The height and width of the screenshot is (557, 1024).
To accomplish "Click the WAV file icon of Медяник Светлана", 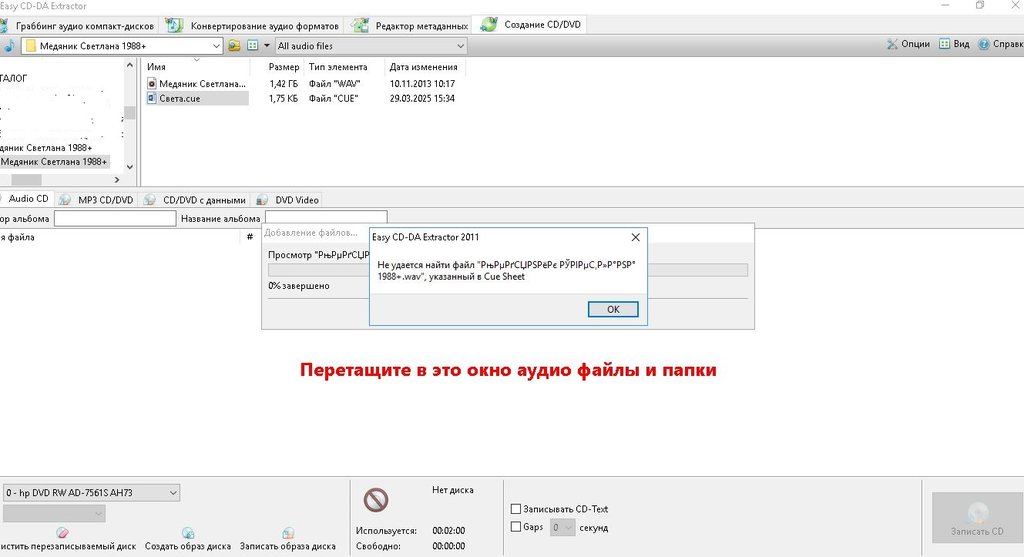I will coord(152,84).
